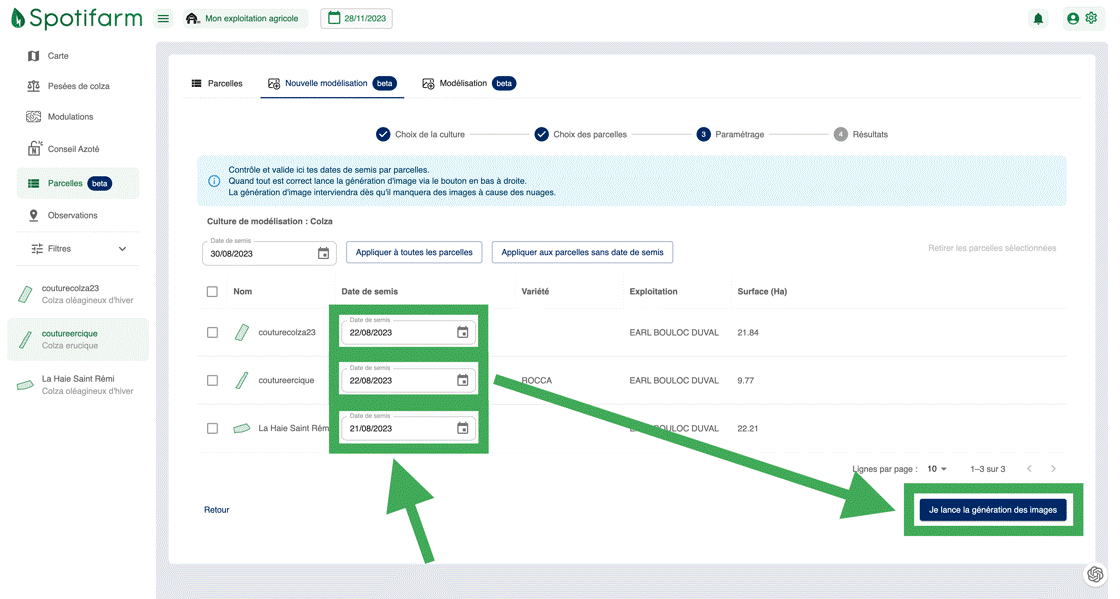Tick the couturecolza23 row checkbox
This screenshot has height=599, width=1120.
pyautogui.click(x=212, y=332)
